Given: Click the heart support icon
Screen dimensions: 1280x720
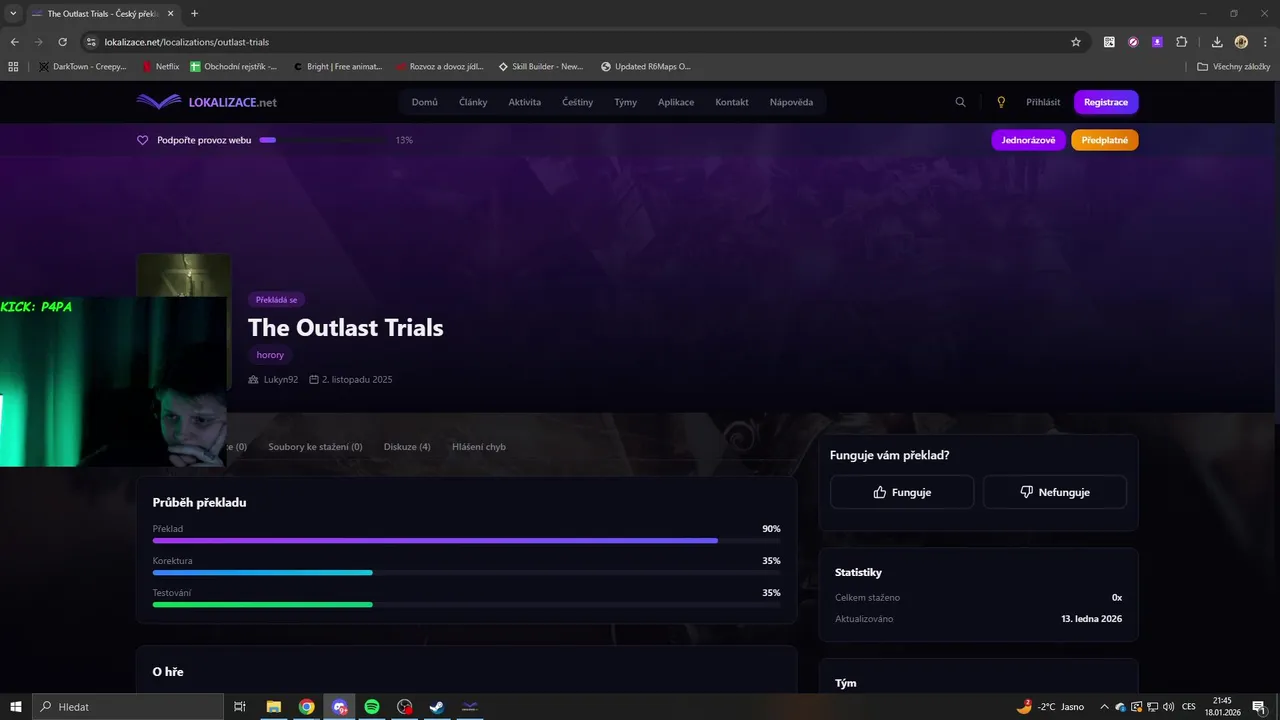Looking at the screenshot, I should point(143,140).
